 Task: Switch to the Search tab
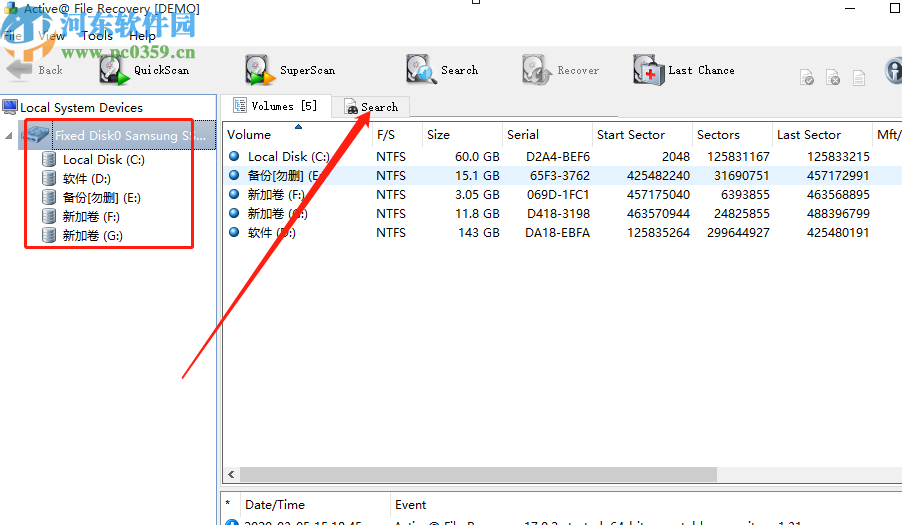[x=372, y=107]
